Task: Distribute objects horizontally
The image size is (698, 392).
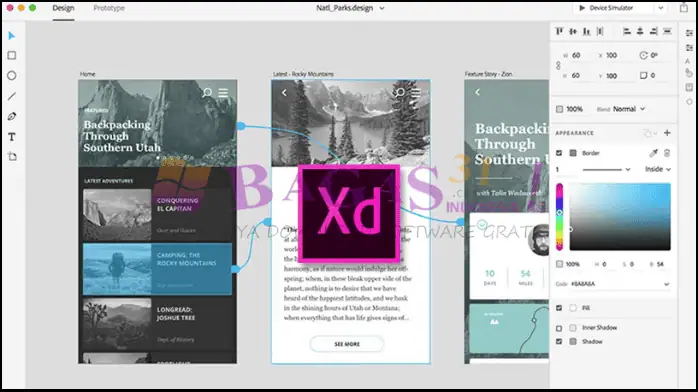Action: [x=667, y=31]
